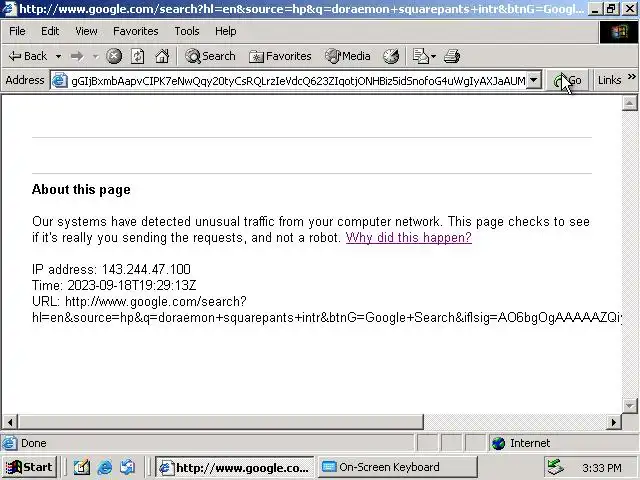Image resolution: width=640 pixels, height=480 pixels.
Task: Expand the Mail dropdown arrow
Action: [433, 56]
